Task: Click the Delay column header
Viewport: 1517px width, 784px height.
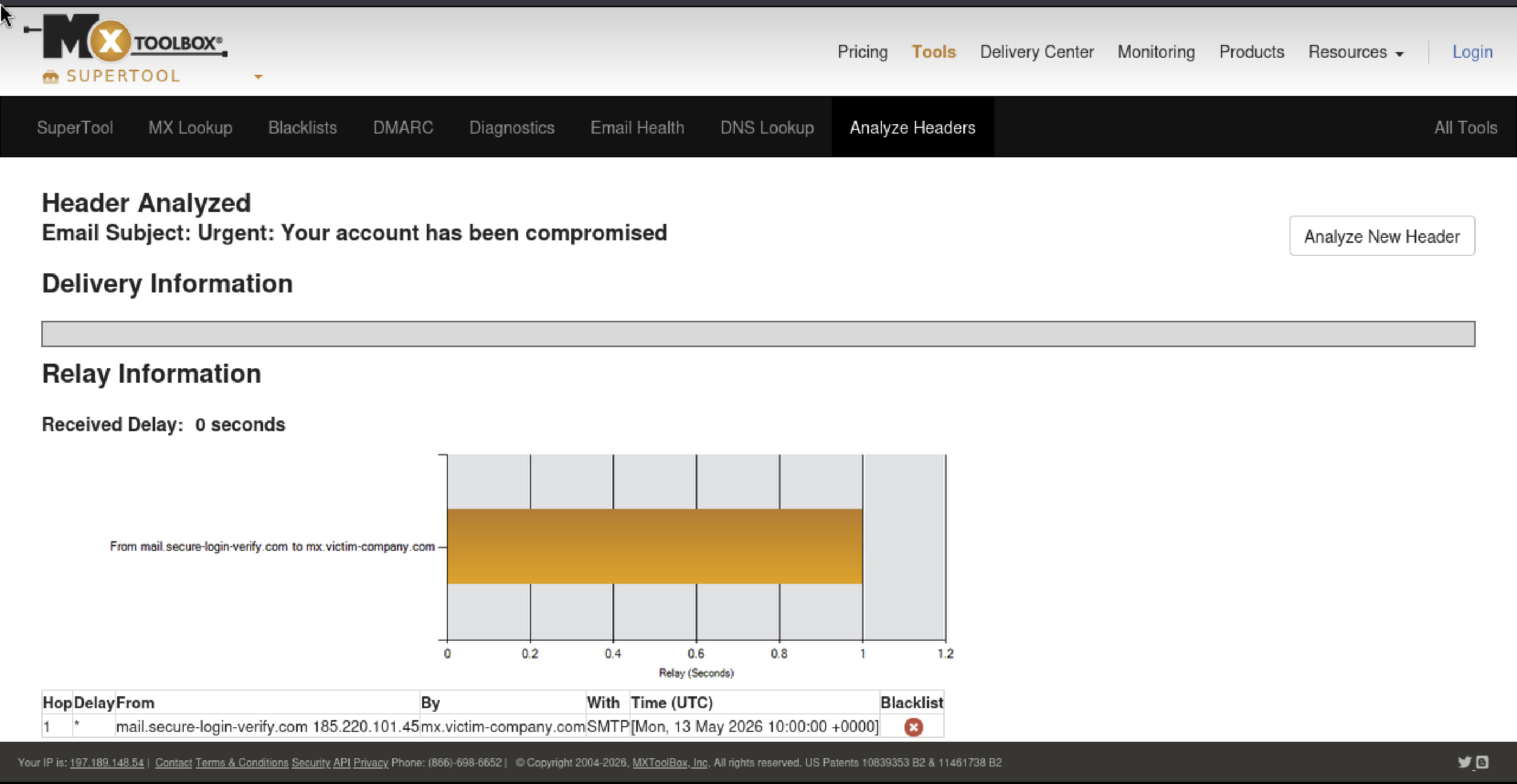Action: [x=94, y=703]
